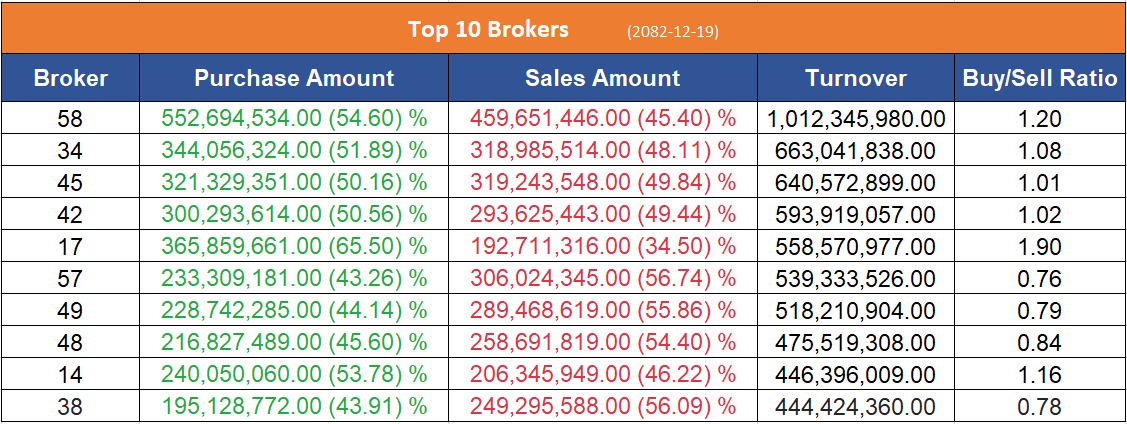
Task: Click the Buy/Sell Ratio column header
Action: point(1039,78)
